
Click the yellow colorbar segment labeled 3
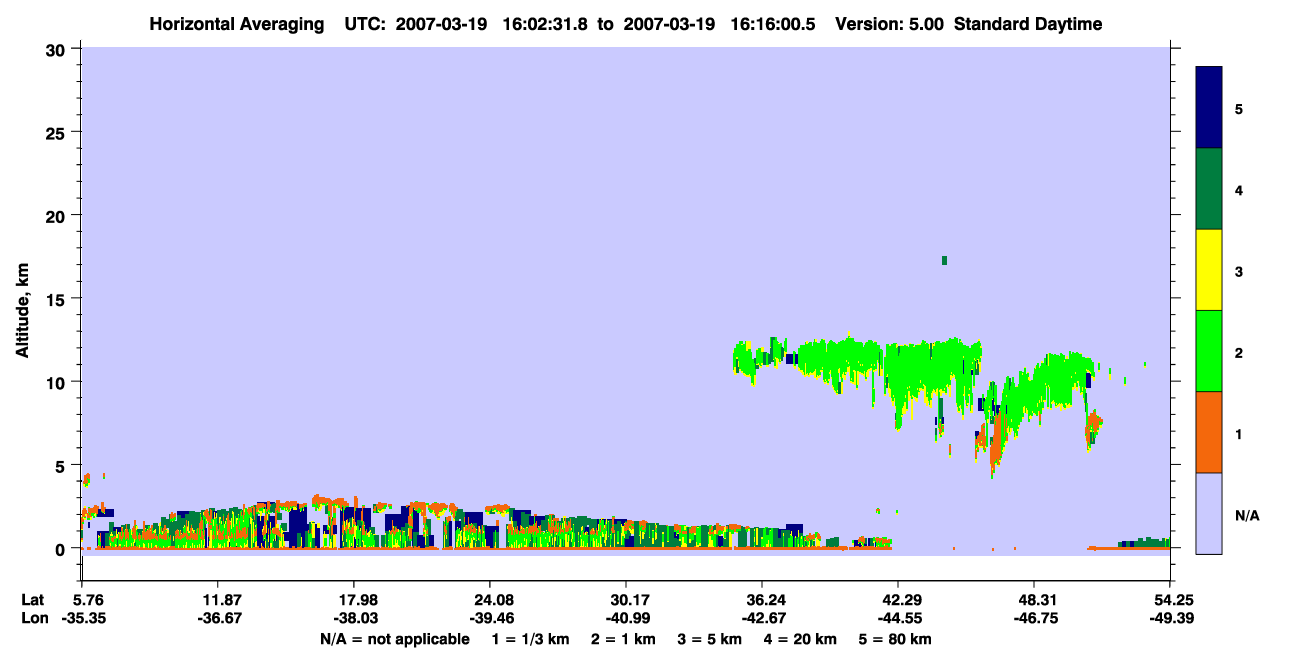(1209, 270)
